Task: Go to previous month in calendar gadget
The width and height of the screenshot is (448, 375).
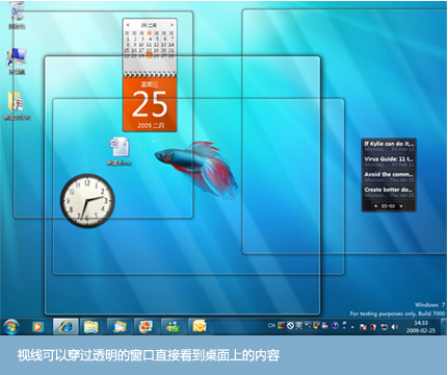Action: (127, 25)
